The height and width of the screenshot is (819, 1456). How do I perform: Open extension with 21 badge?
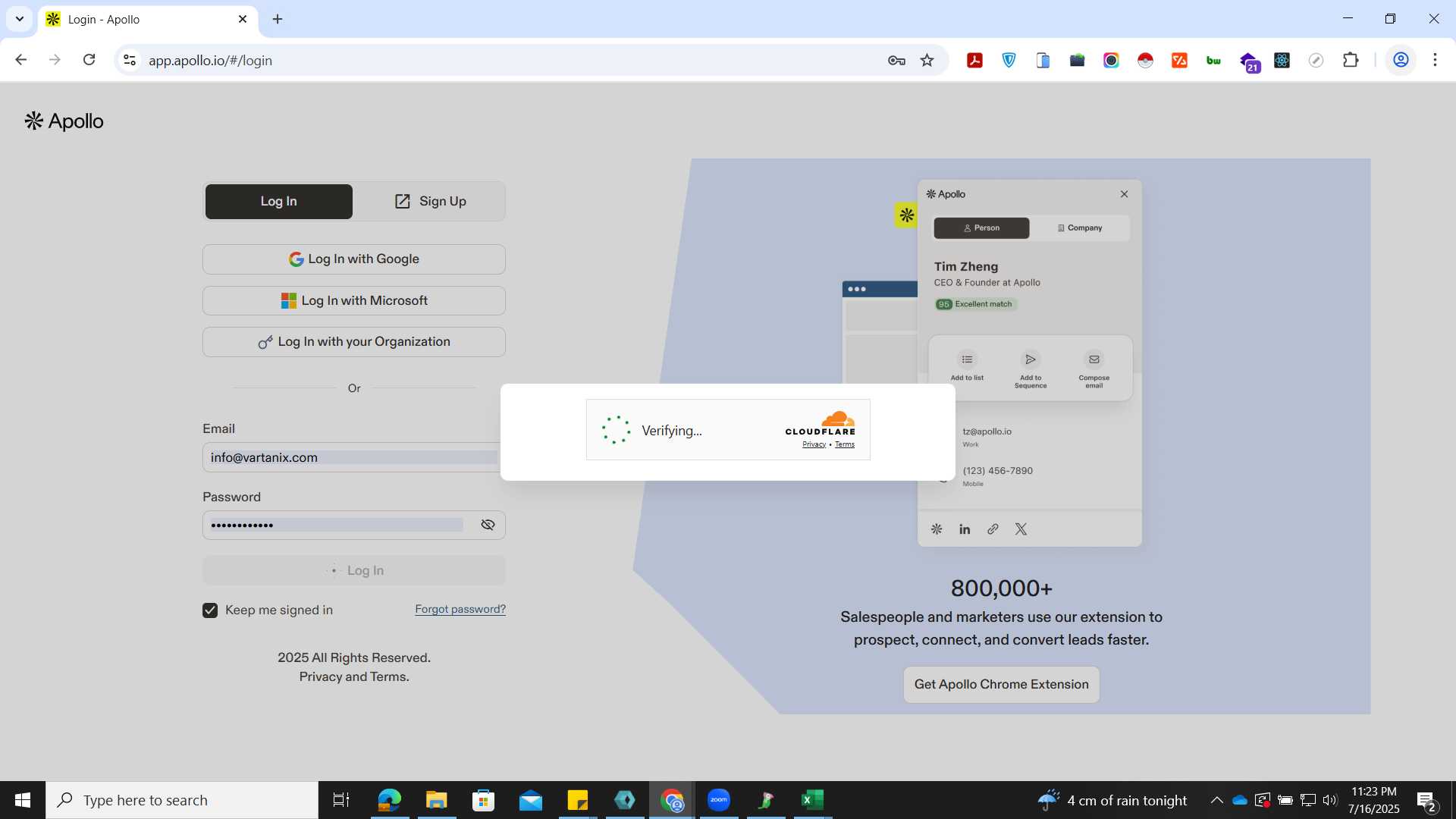pos(1249,62)
